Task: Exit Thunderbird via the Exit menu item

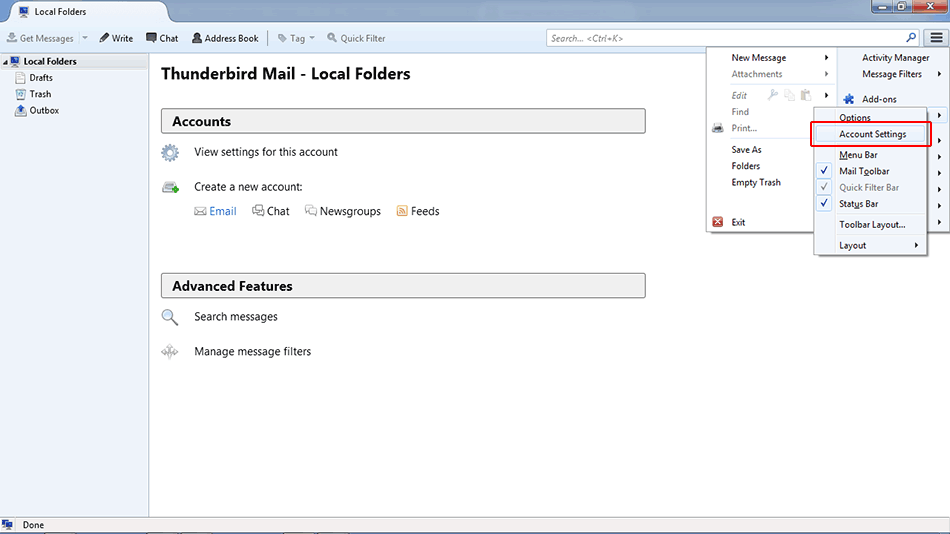Action: [x=738, y=222]
